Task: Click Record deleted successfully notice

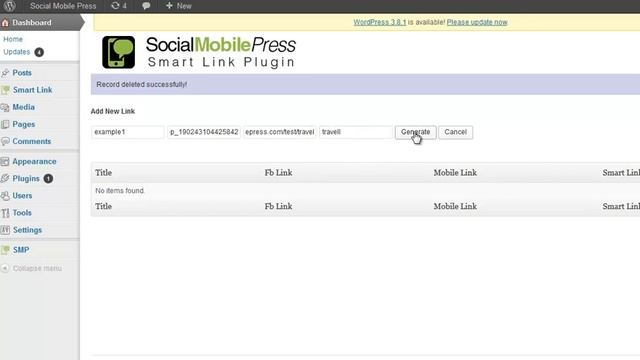Action: (365, 84)
